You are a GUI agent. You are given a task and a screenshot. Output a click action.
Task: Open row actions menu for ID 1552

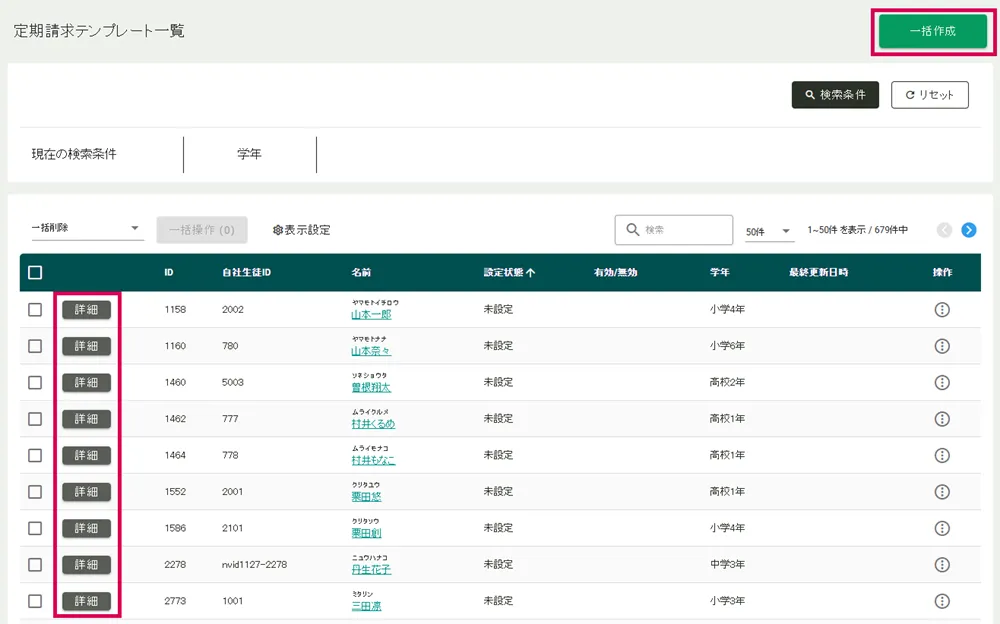point(941,492)
